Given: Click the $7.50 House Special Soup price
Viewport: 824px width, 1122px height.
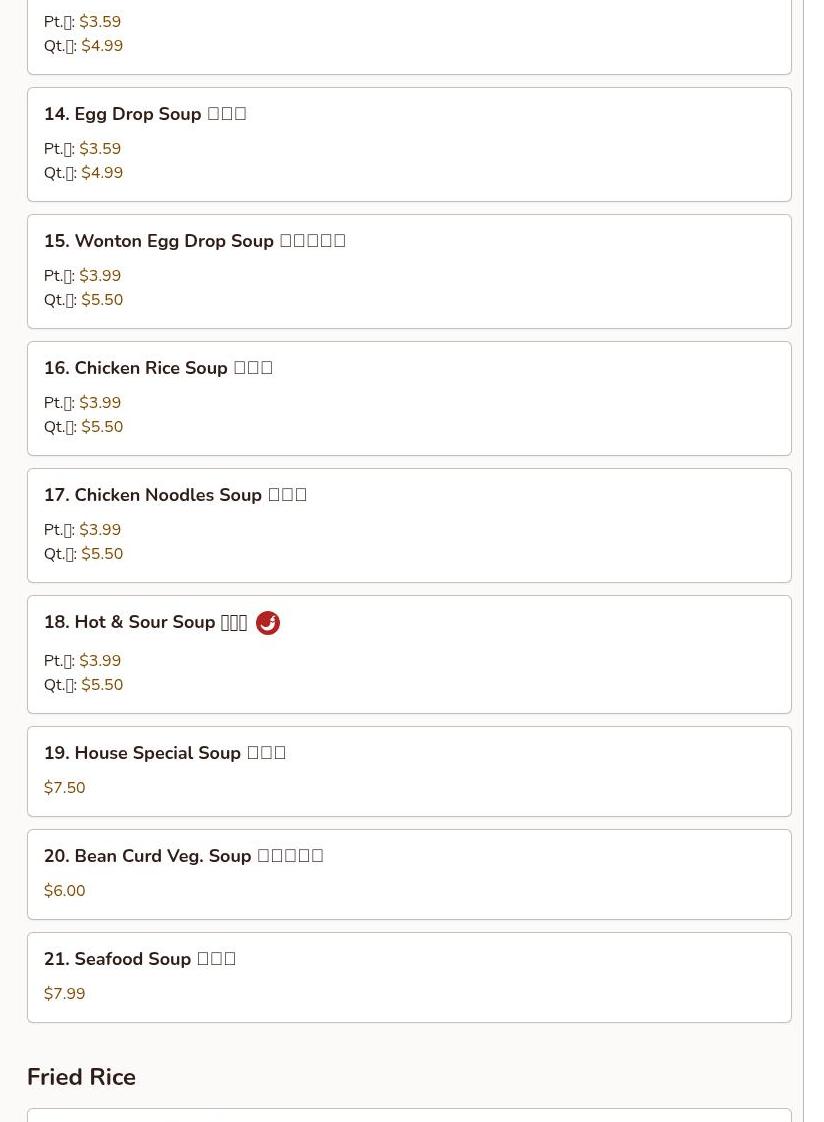Looking at the screenshot, I should [x=65, y=788].
